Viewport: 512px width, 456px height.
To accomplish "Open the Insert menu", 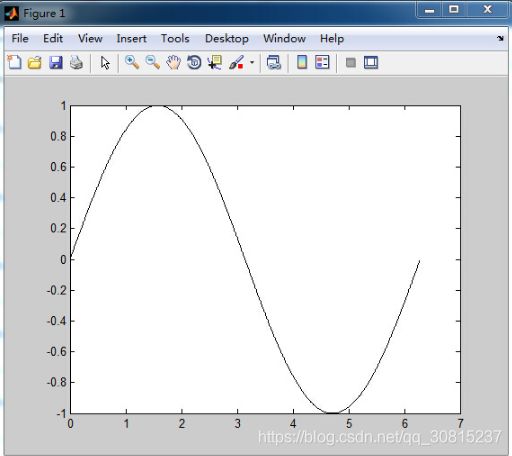I will (131, 39).
